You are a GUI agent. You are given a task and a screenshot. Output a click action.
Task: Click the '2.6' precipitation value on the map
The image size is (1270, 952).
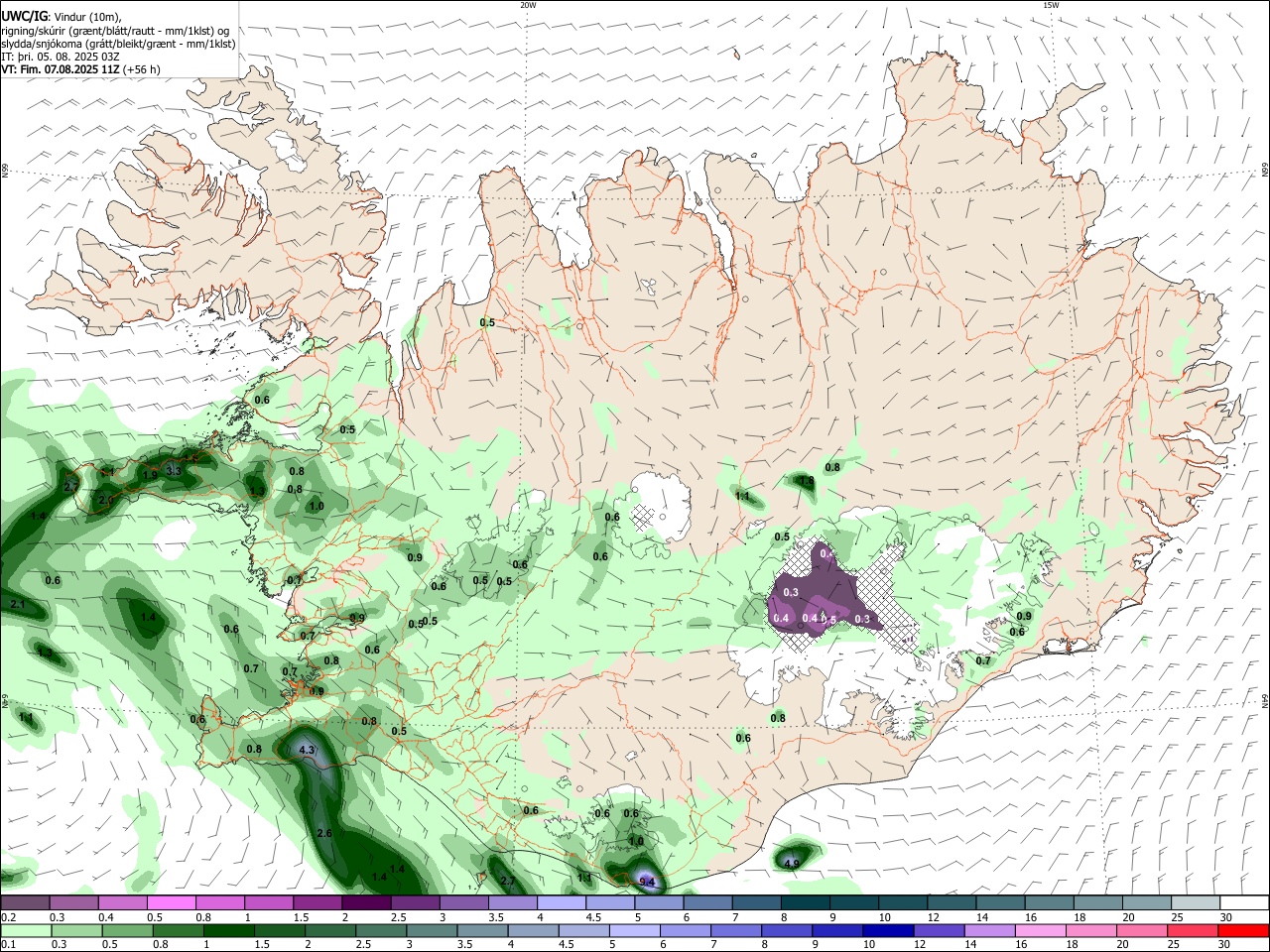(x=323, y=833)
